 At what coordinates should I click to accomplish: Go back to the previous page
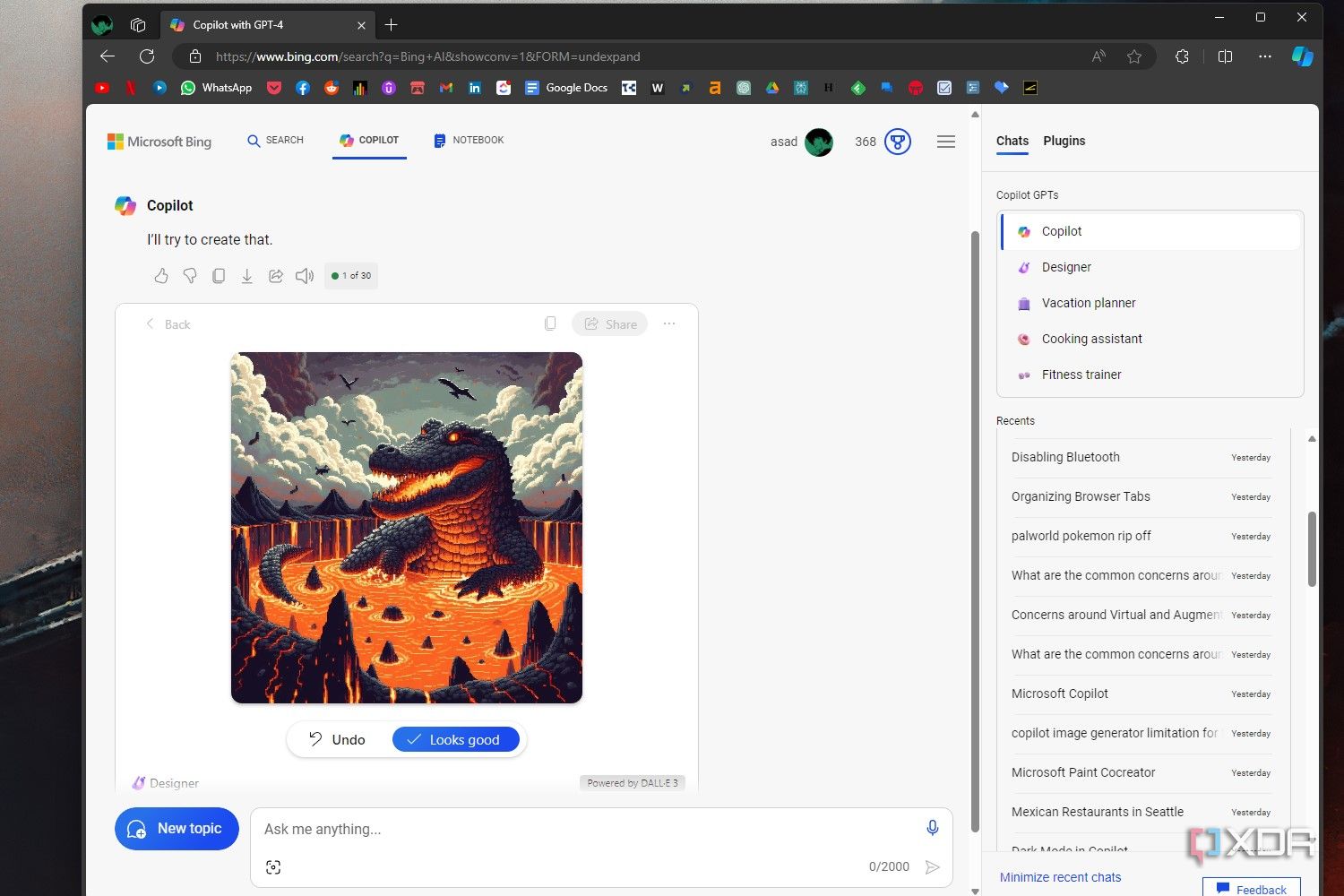(x=108, y=56)
